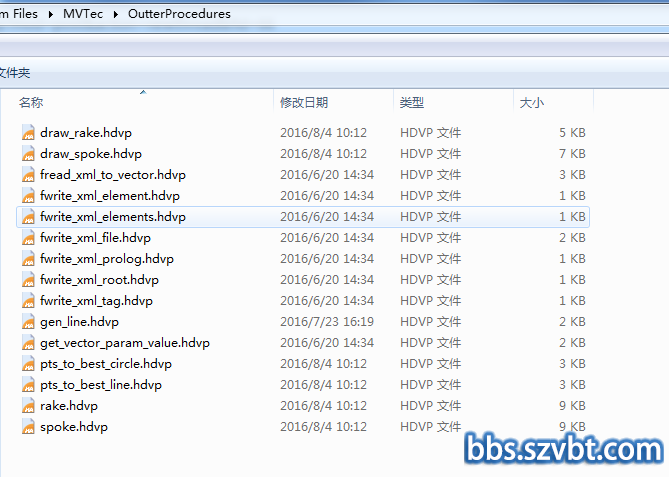Viewport: 669px width, 477px height.
Task: Sort files by 修改日期 column header
Action: pyautogui.click(x=304, y=102)
